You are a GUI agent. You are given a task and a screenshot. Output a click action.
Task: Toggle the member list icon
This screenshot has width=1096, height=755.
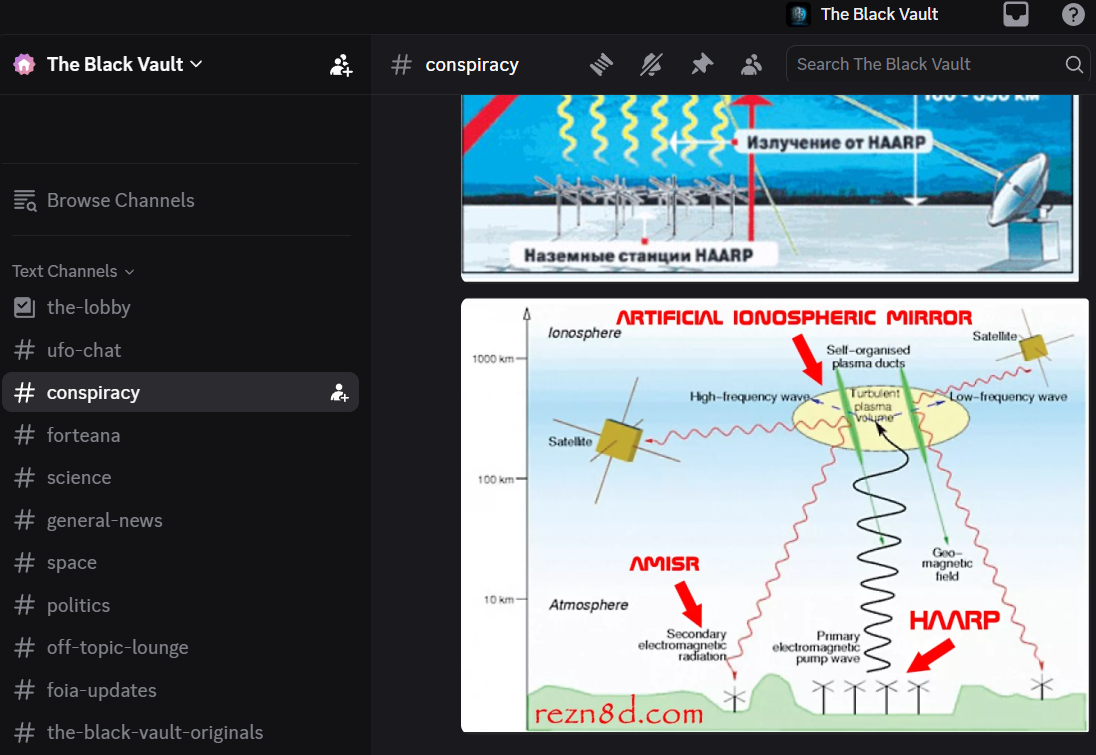coord(751,64)
